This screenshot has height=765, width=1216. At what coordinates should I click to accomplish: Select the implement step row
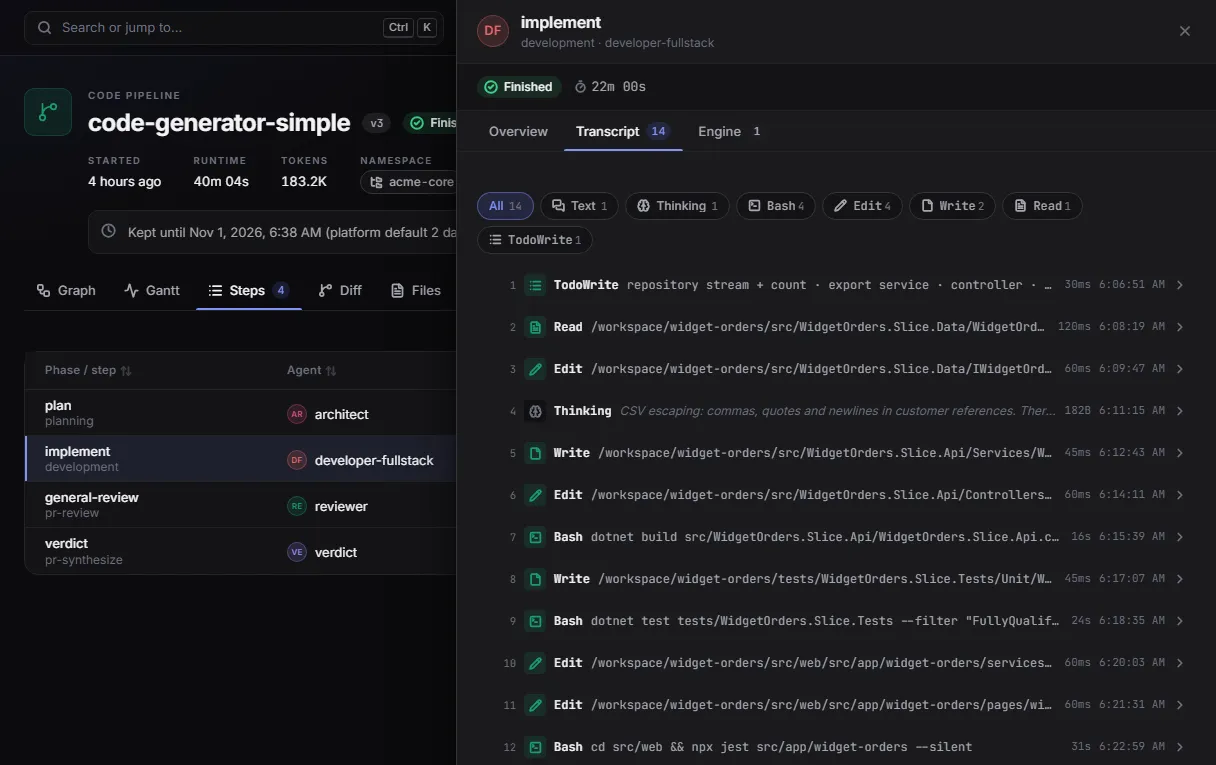point(240,460)
